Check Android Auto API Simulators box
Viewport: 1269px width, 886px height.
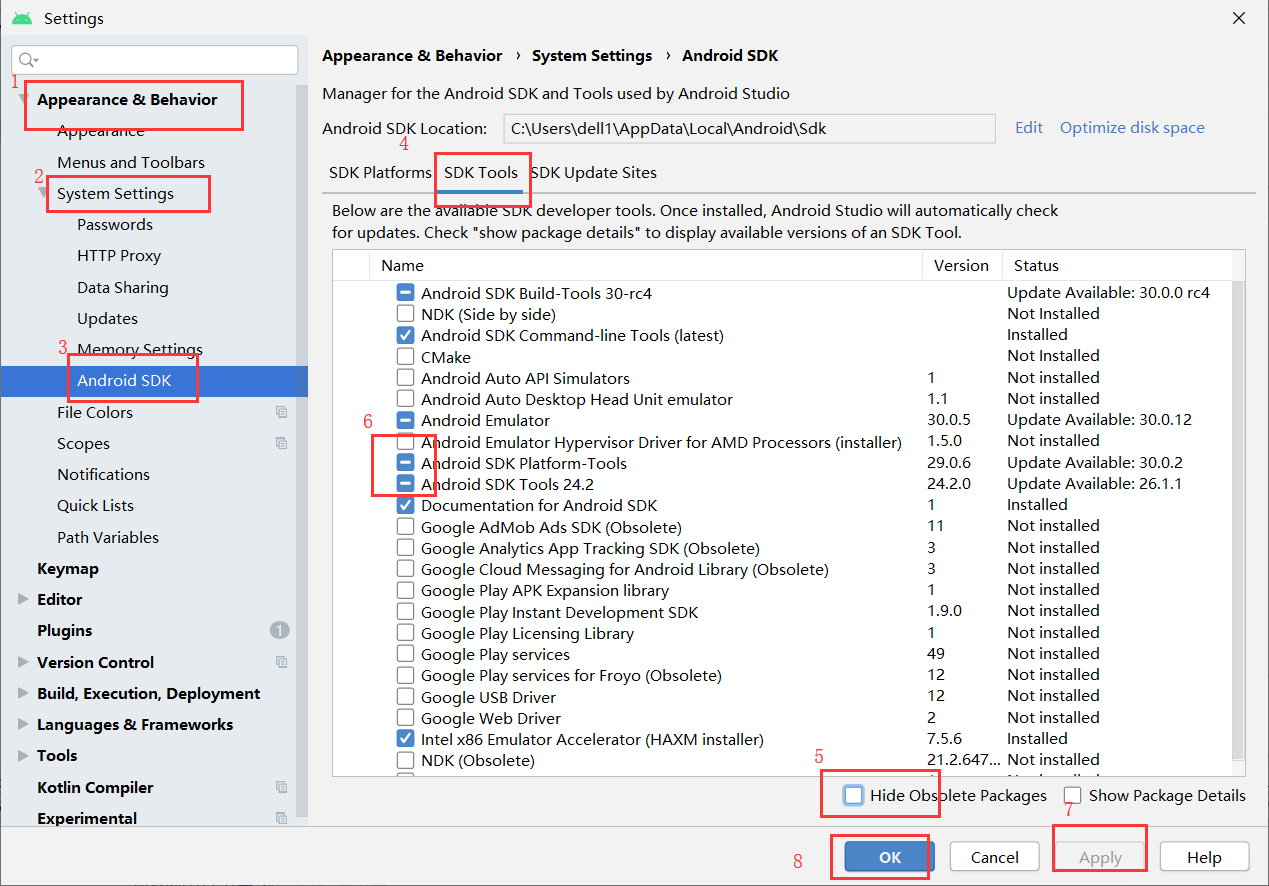tap(405, 378)
